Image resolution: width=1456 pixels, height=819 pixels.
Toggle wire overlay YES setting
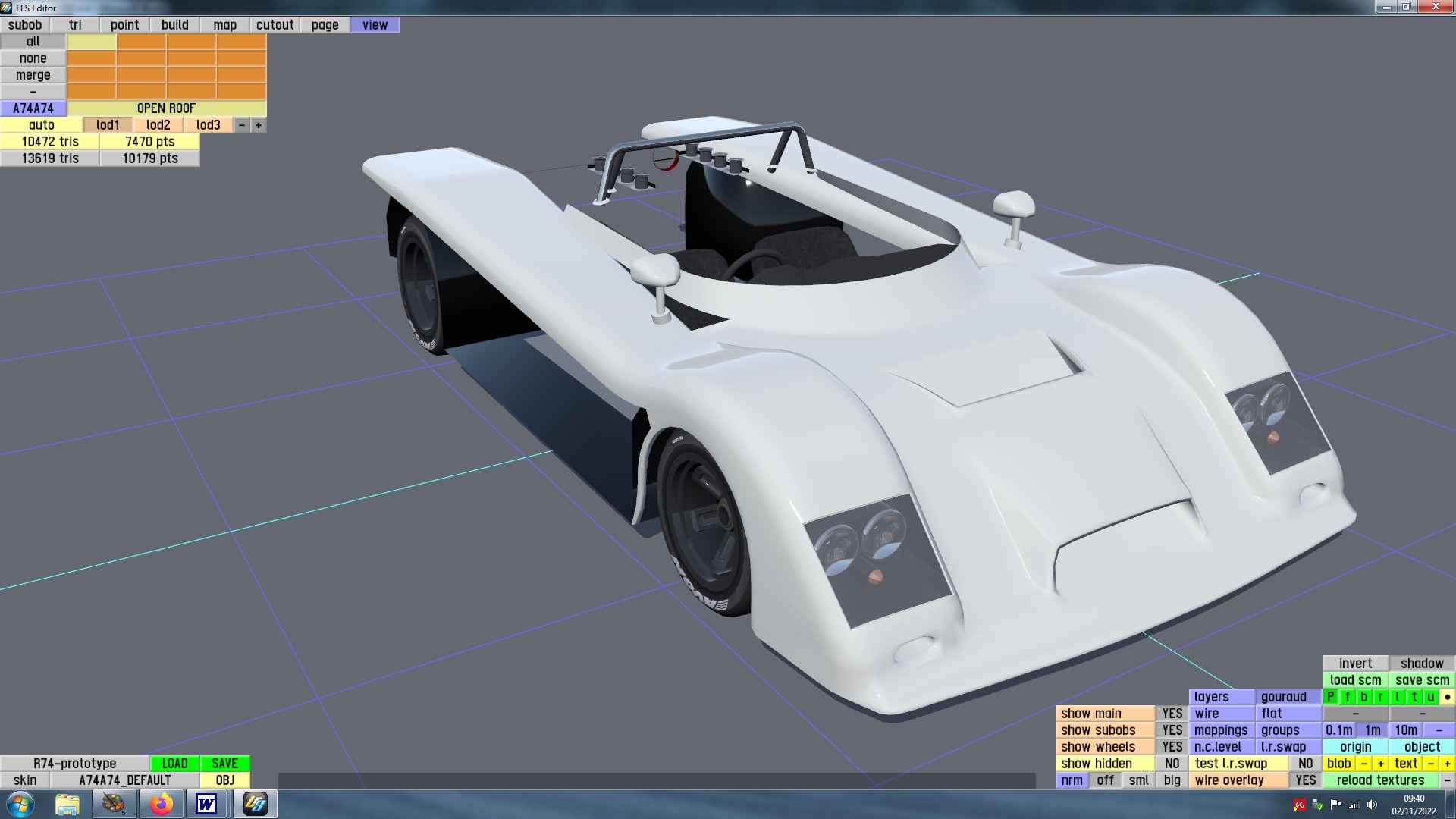coord(1305,780)
